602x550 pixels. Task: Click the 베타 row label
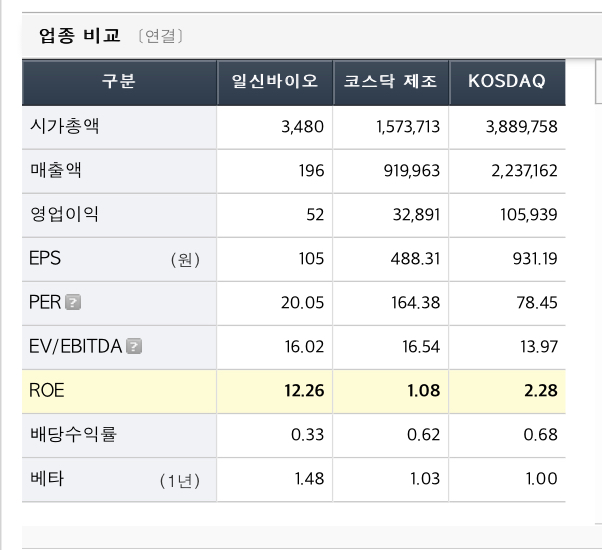pos(47,478)
